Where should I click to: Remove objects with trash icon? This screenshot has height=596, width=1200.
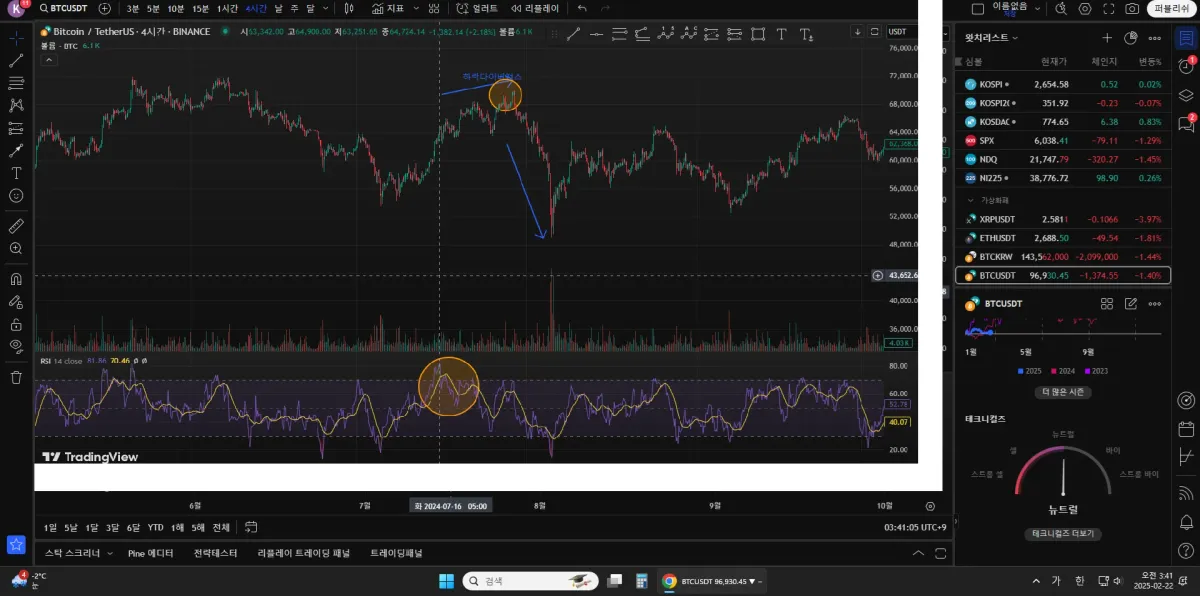[16, 377]
